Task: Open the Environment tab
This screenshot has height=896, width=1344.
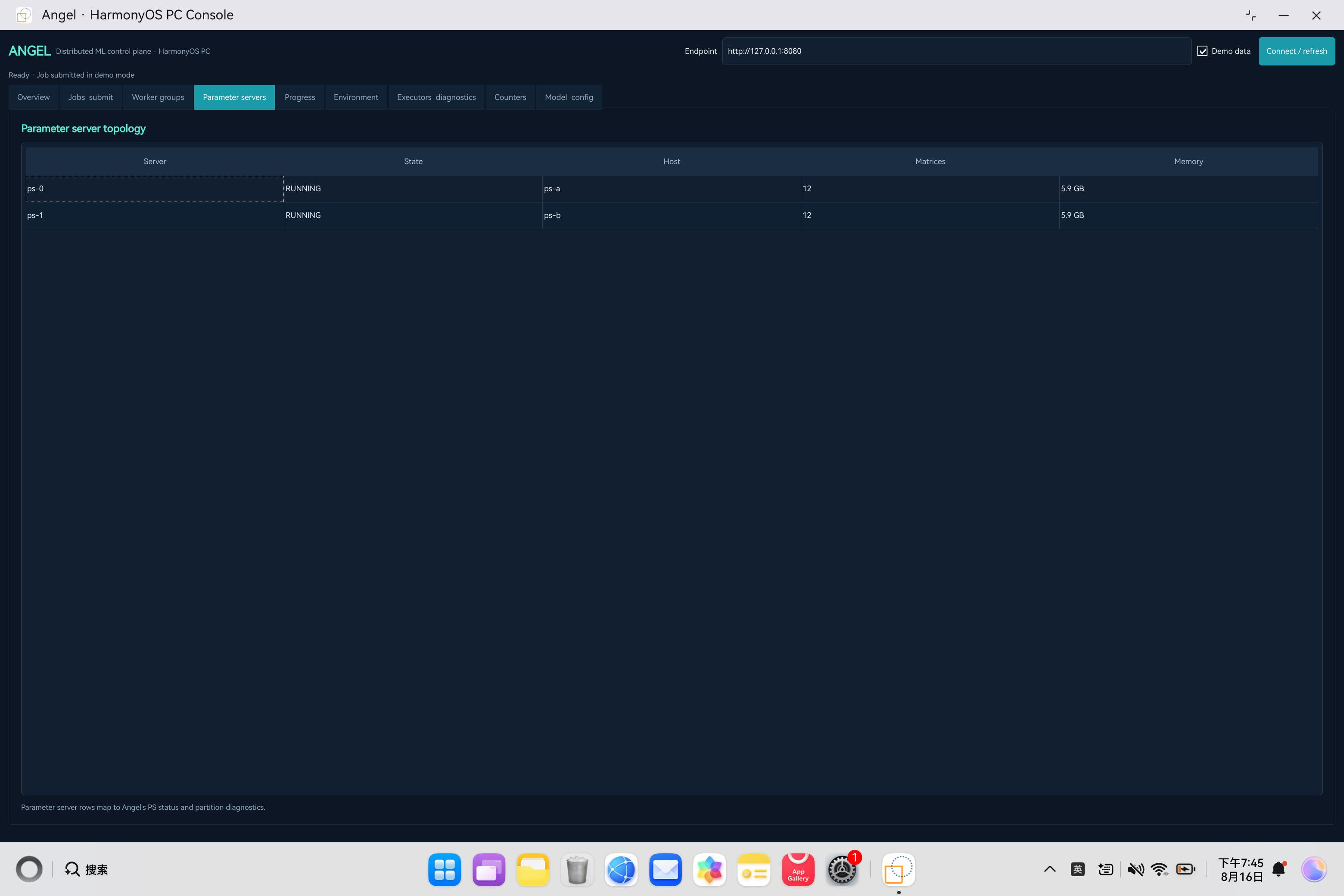Action: pyautogui.click(x=356, y=97)
